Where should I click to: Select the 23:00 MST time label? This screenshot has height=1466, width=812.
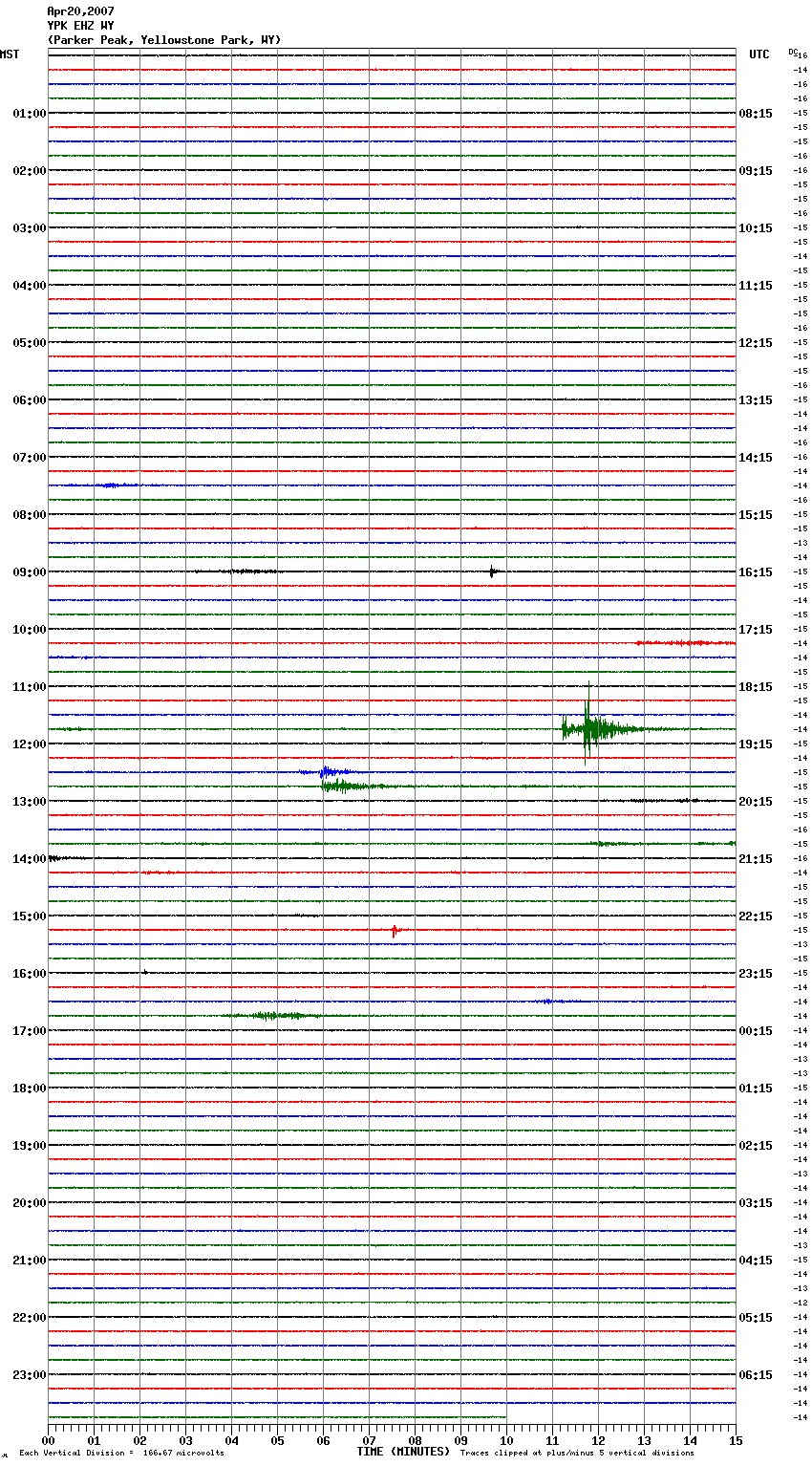click(29, 1375)
